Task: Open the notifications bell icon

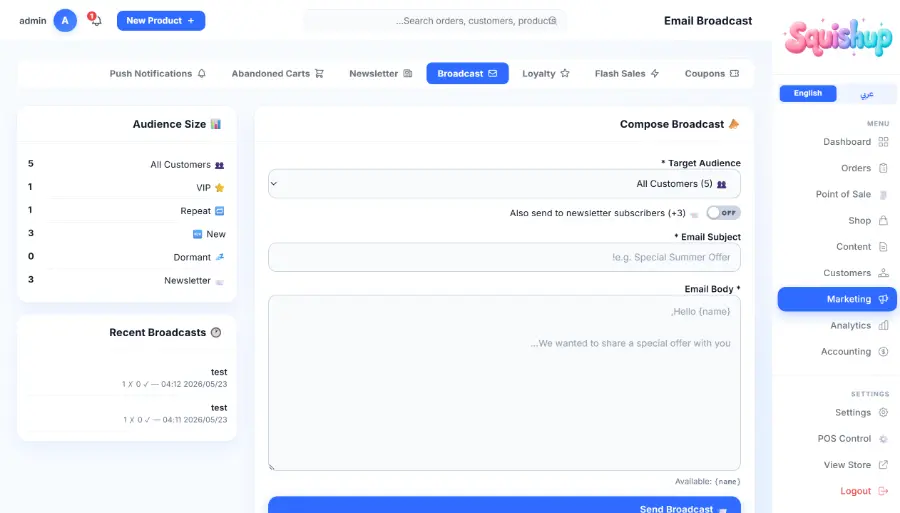Action: point(96,21)
